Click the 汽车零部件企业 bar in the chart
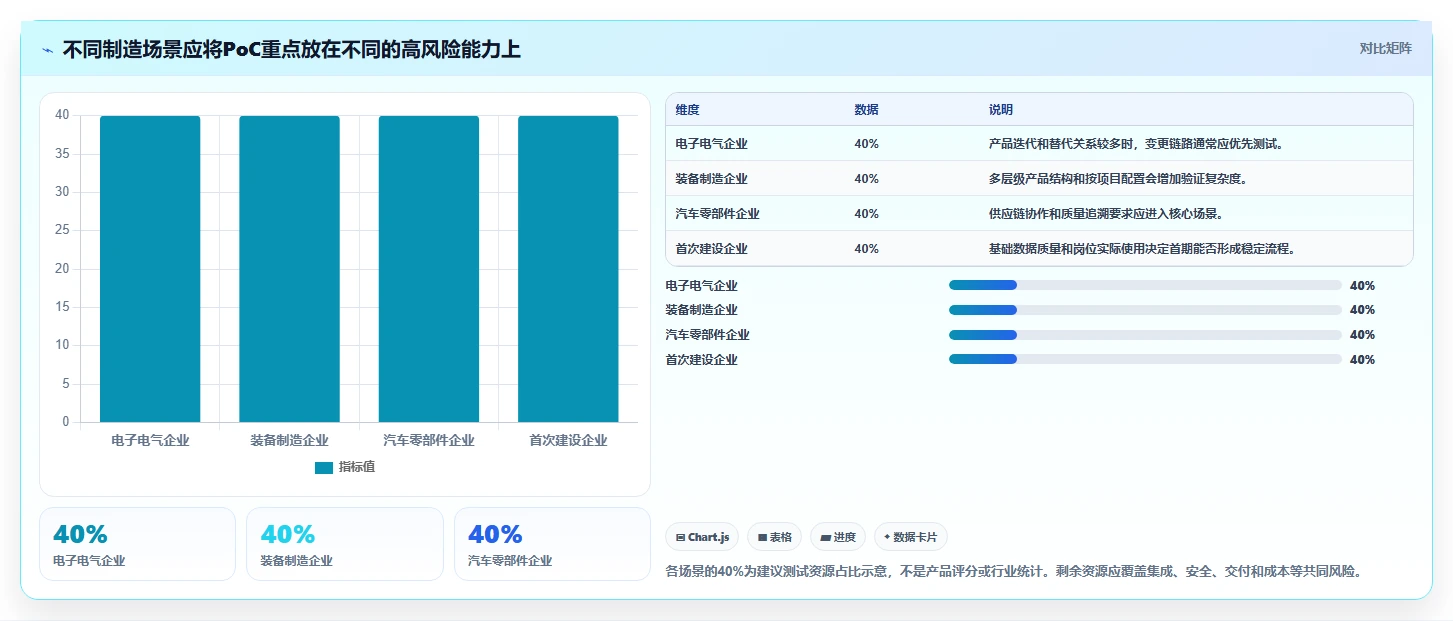Screen dimensions: 1453x621 tap(428, 269)
